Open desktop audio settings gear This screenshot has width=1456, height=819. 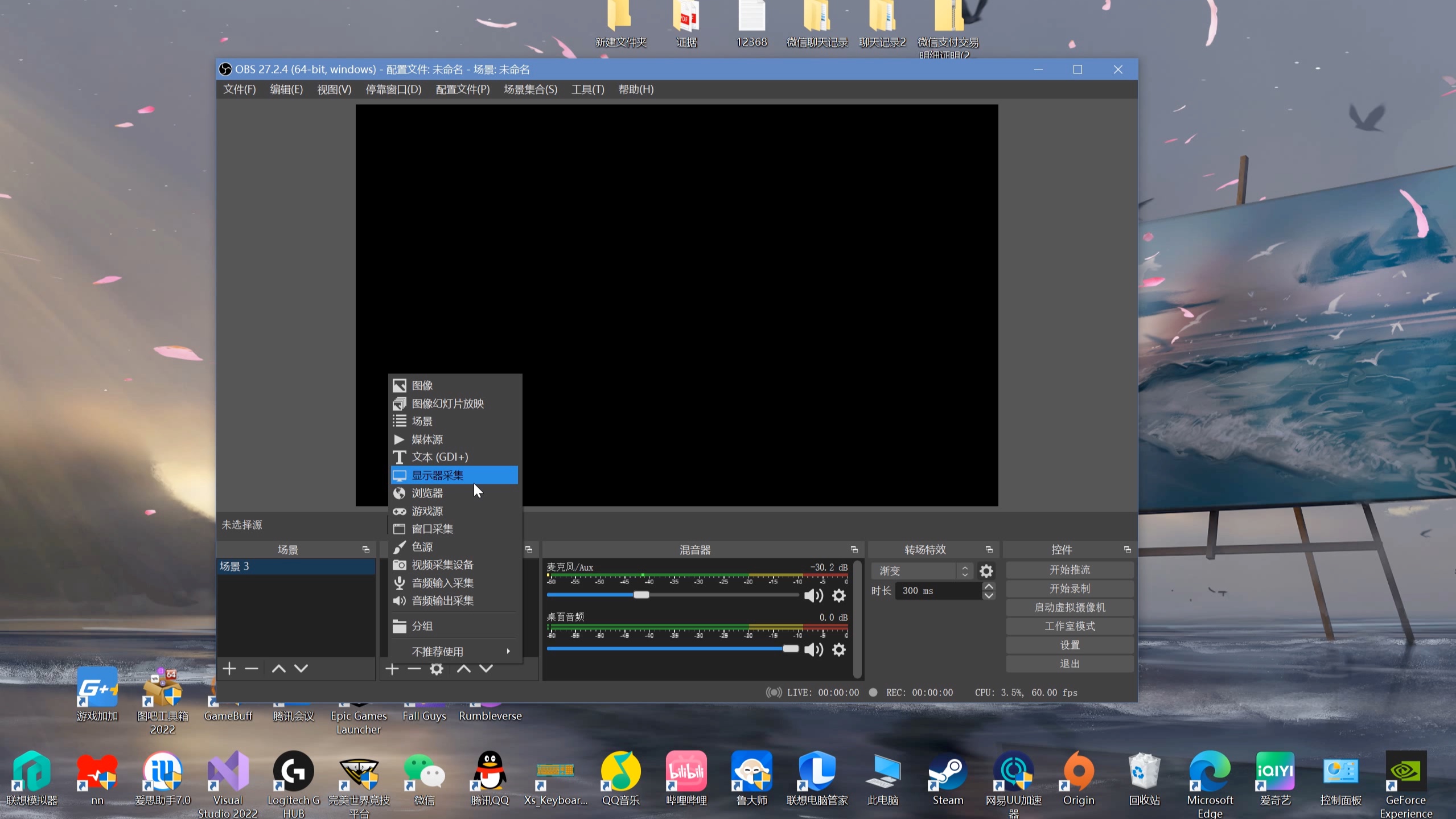(838, 649)
